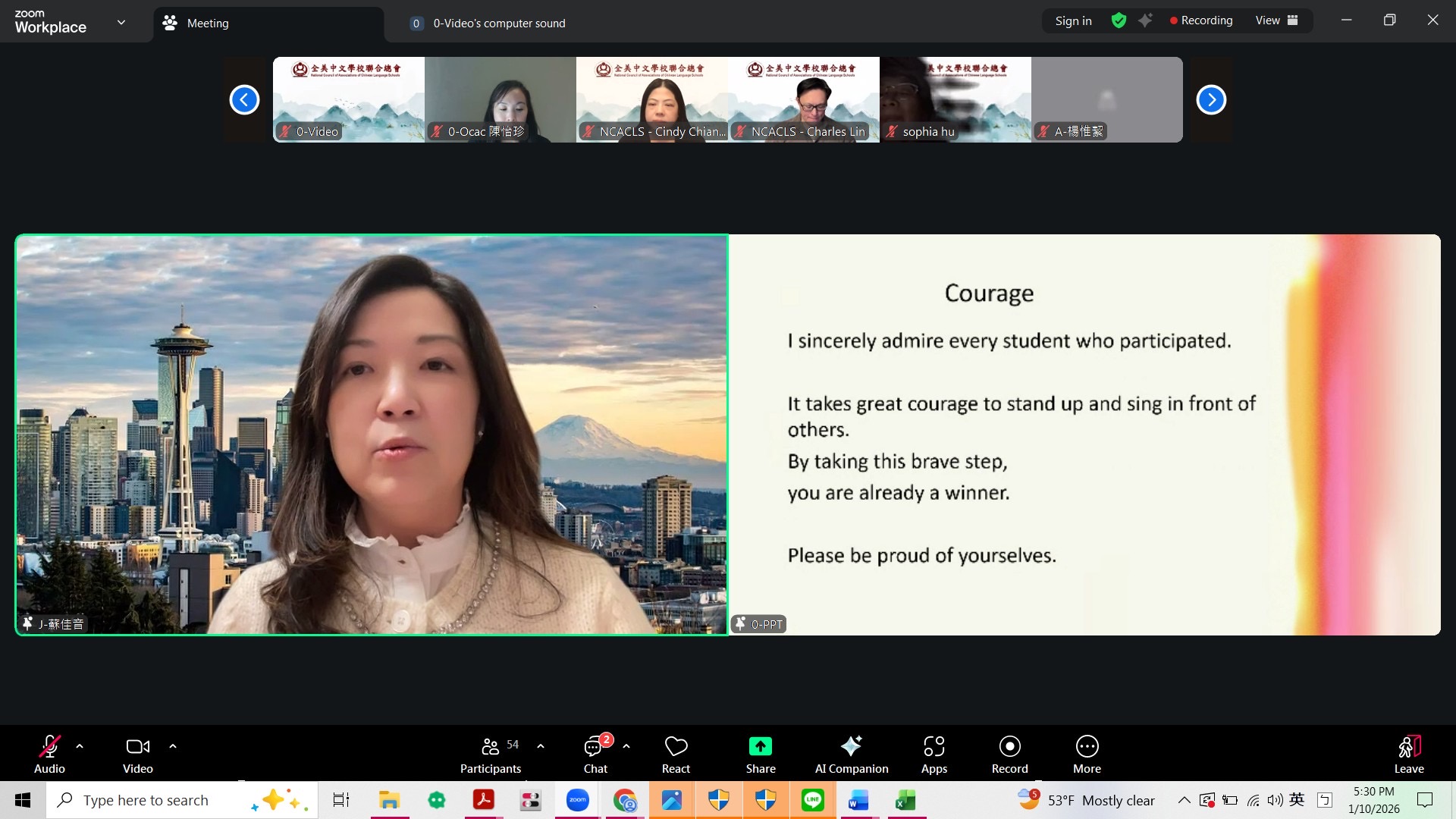The width and height of the screenshot is (1456, 819).
Task: Click the Sign in button
Action: tap(1073, 20)
